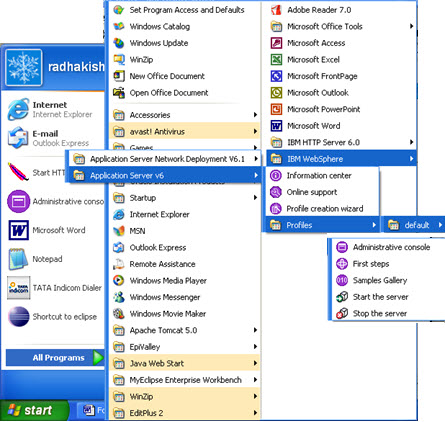The height and width of the screenshot is (422, 445).
Task: Open the EditPlus 2 folder entry
Action: click(x=185, y=413)
